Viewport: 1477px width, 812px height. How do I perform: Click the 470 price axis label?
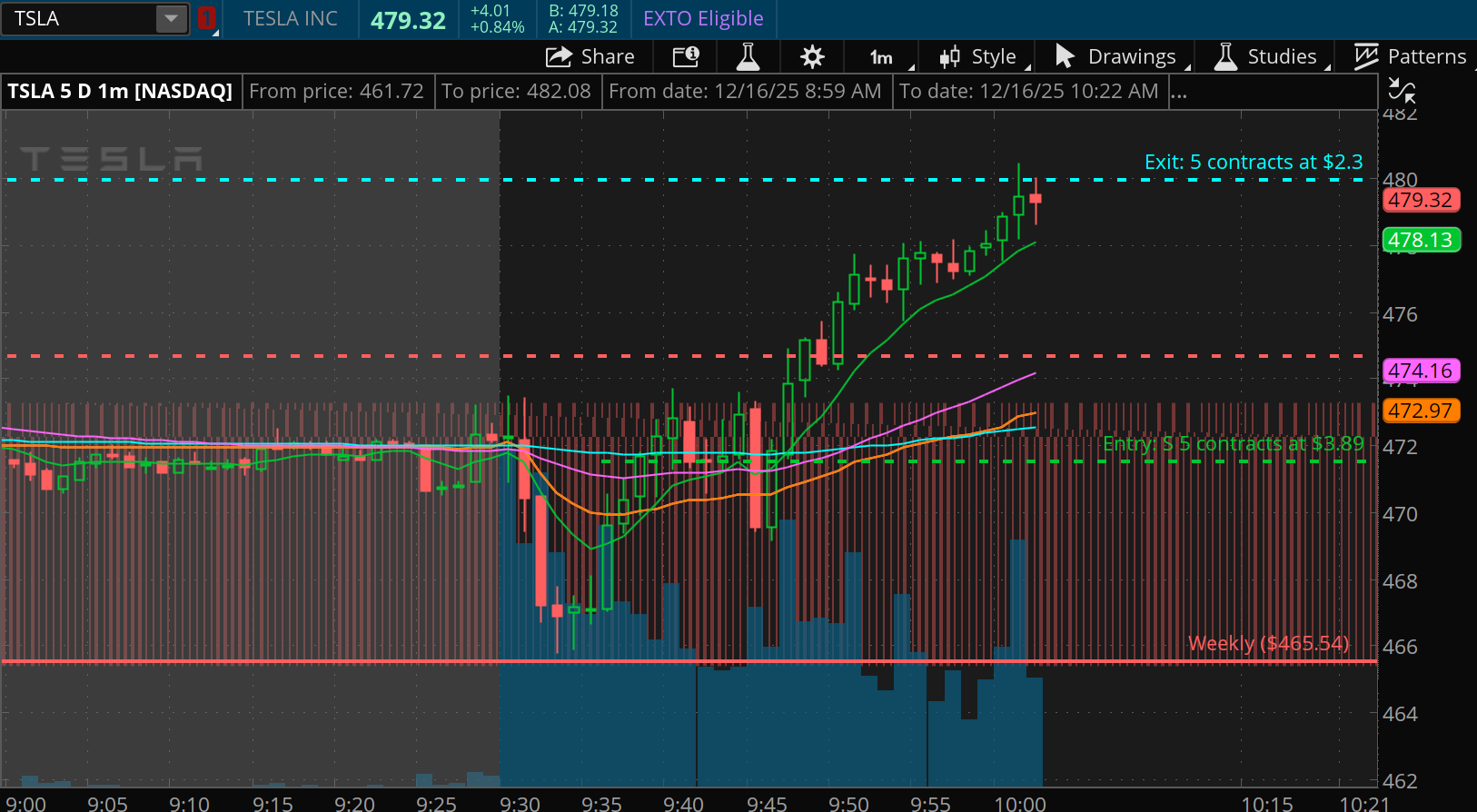[x=1400, y=514]
